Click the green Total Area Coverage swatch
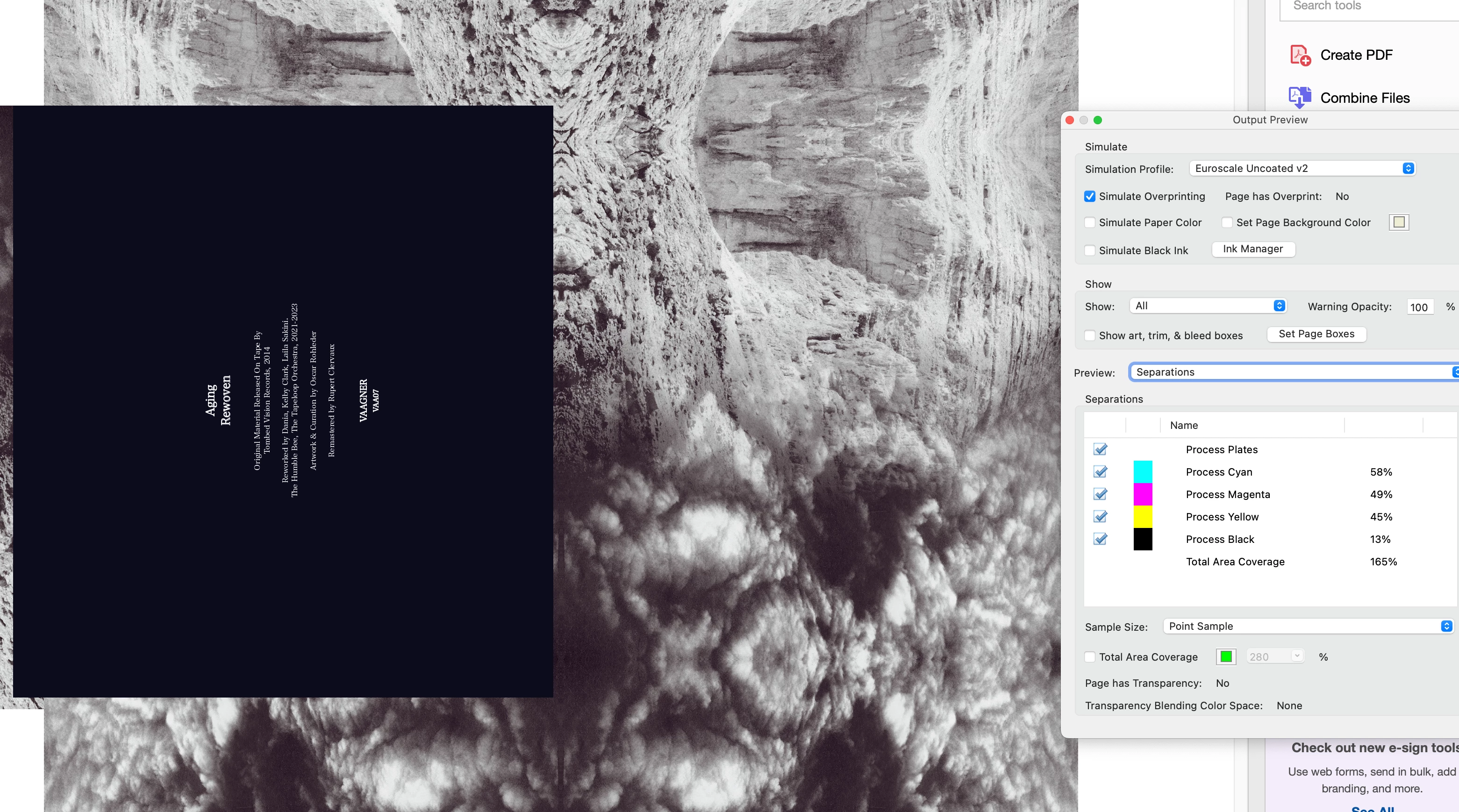This screenshot has height=812, width=1459. (x=1226, y=657)
